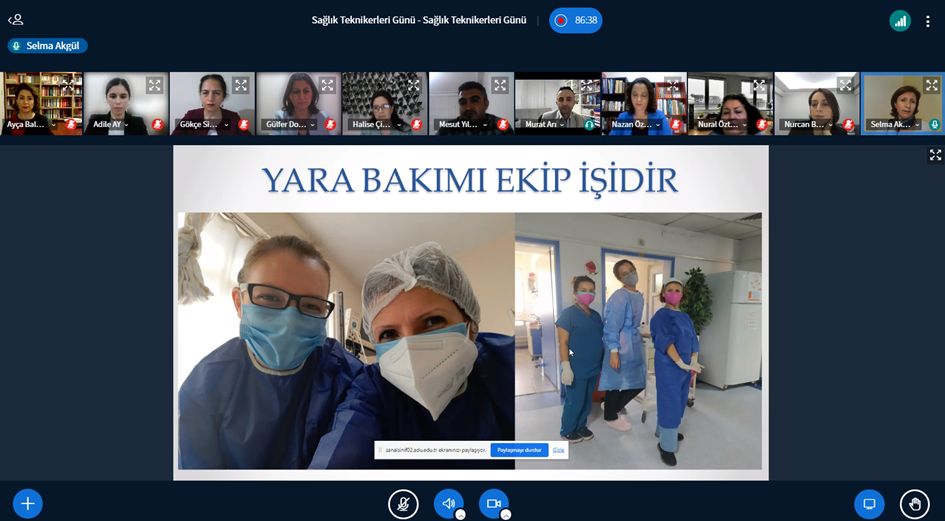Fullscreen Mesut's webcam video
Image resolution: width=945 pixels, height=521 pixels.
pyautogui.click(x=499, y=85)
